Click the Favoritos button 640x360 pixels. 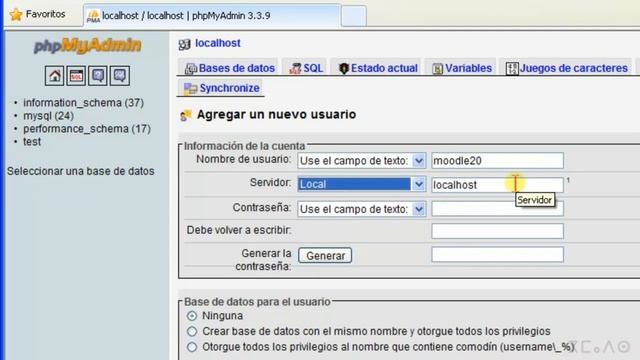[38, 14]
